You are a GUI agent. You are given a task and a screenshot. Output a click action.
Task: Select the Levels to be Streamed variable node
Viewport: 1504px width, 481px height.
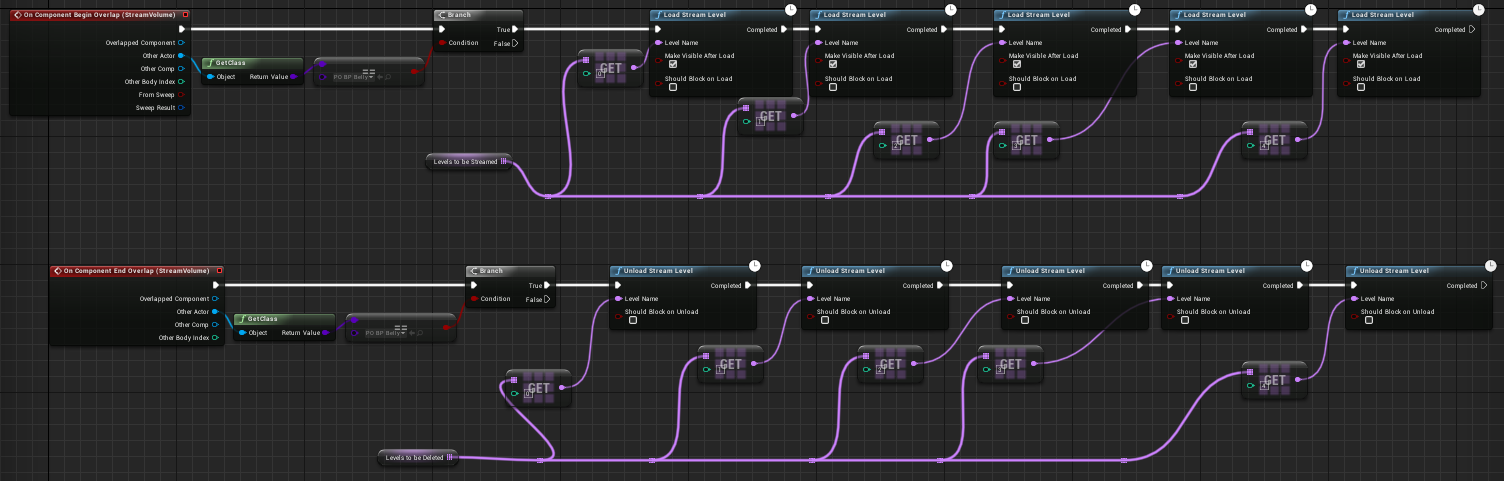[x=468, y=161]
